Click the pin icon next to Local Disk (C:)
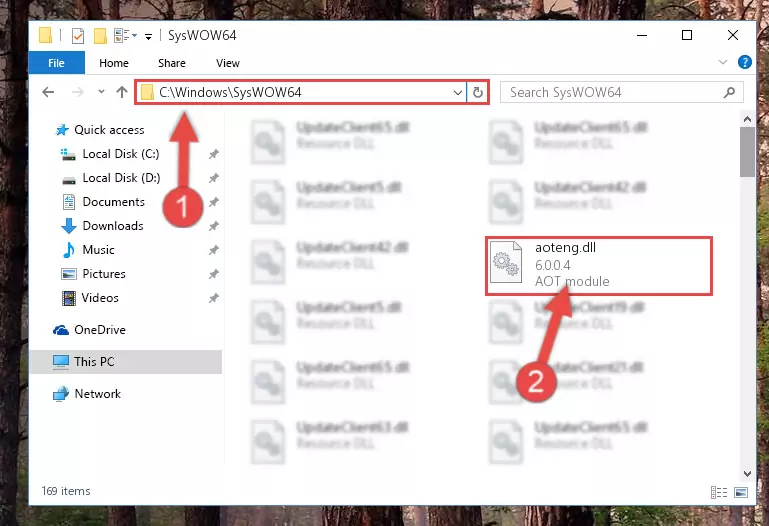The width and height of the screenshot is (769, 526). [x=213, y=154]
